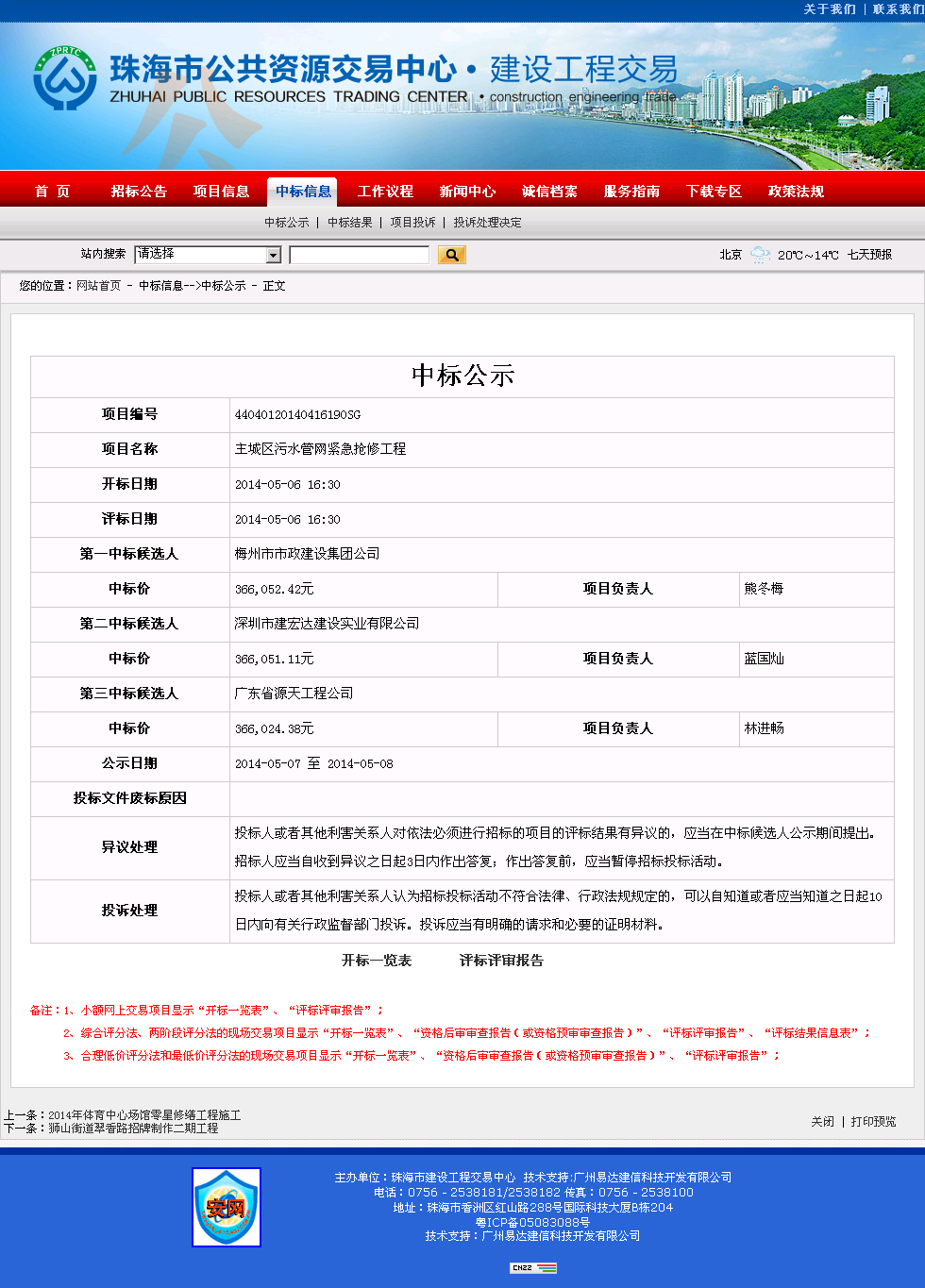Open the 中标结果 submenu link

pos(350,223)
